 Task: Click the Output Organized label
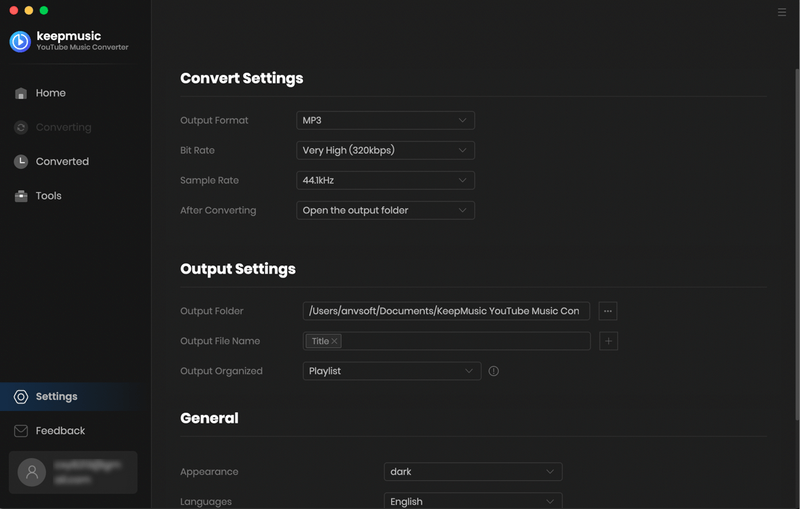(x=221, y=371)
